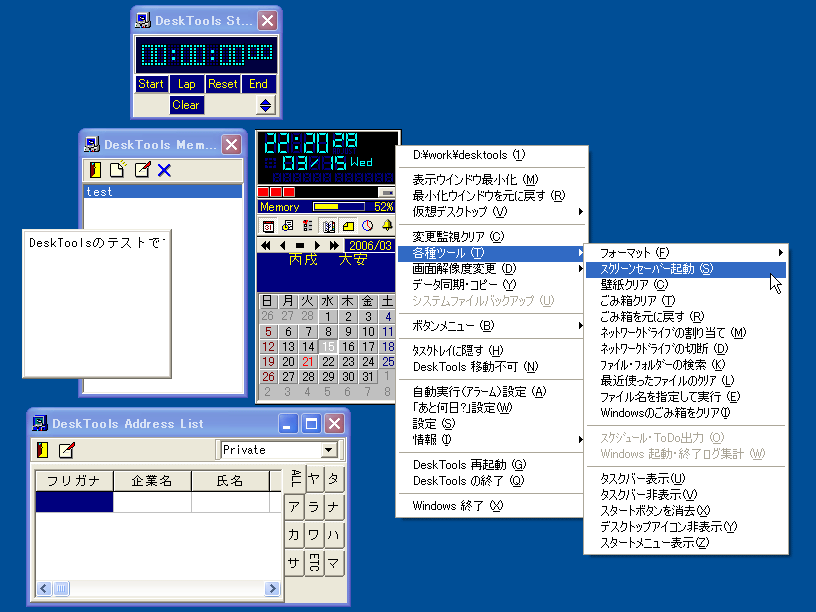The image size is (816, 612).
Task: Expand the フォーマット submenu
Action: point(686,253)
